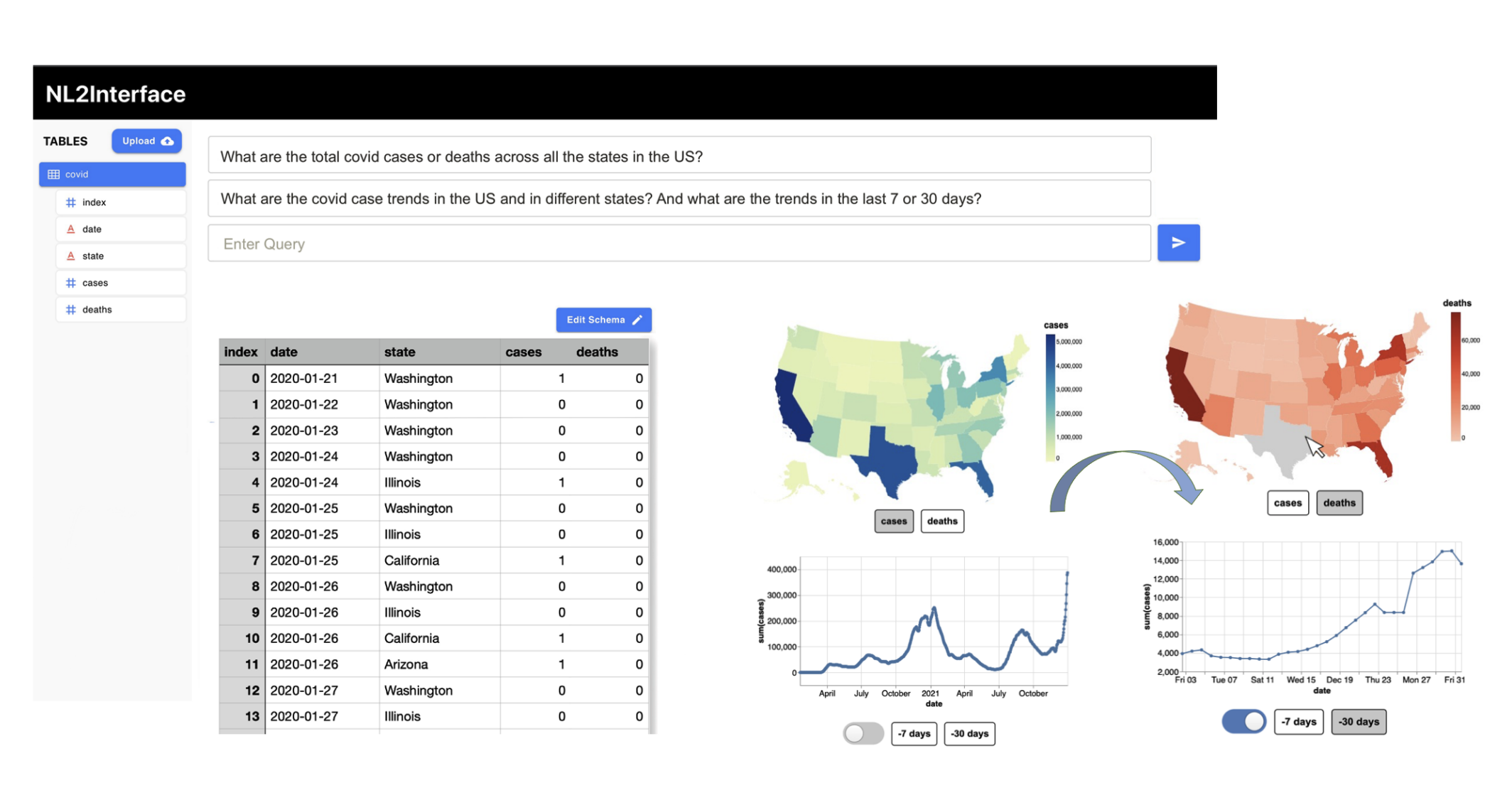Viewport: 1512px width, 805px height.
Task: Click the deaths column header in table
Action: pos(597,352)
